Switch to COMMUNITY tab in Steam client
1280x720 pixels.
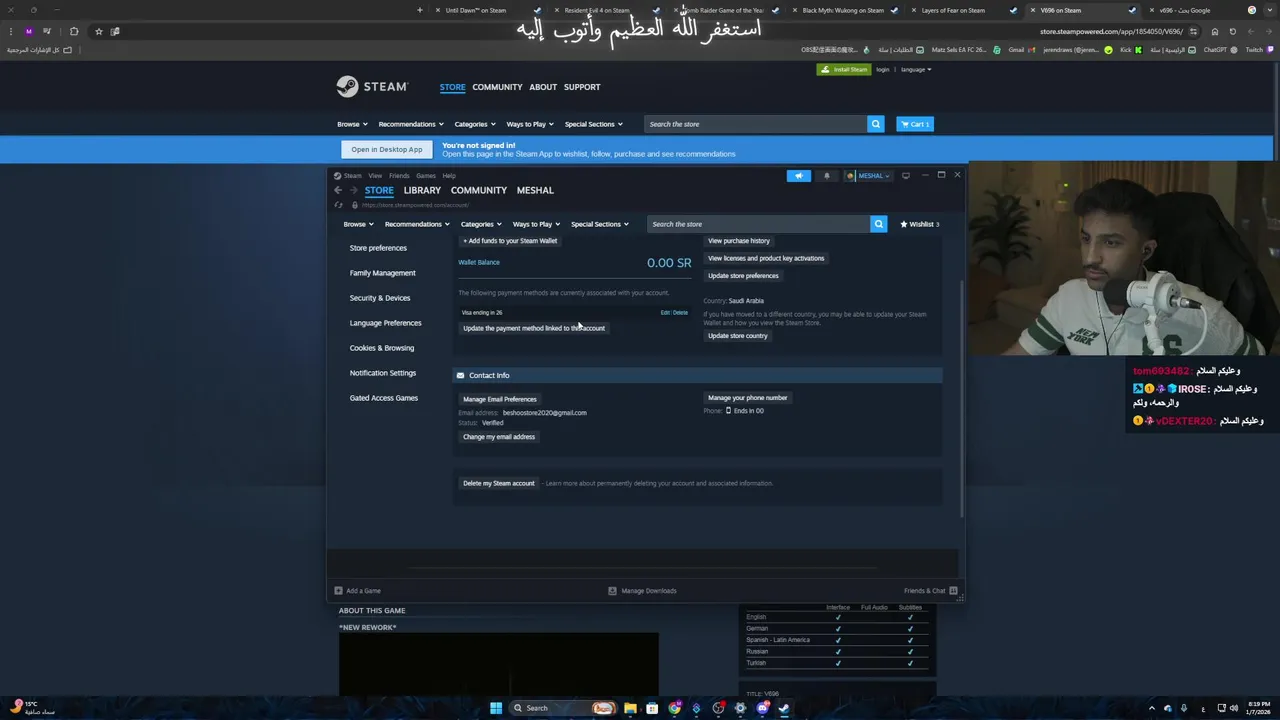tap(479, 190)
